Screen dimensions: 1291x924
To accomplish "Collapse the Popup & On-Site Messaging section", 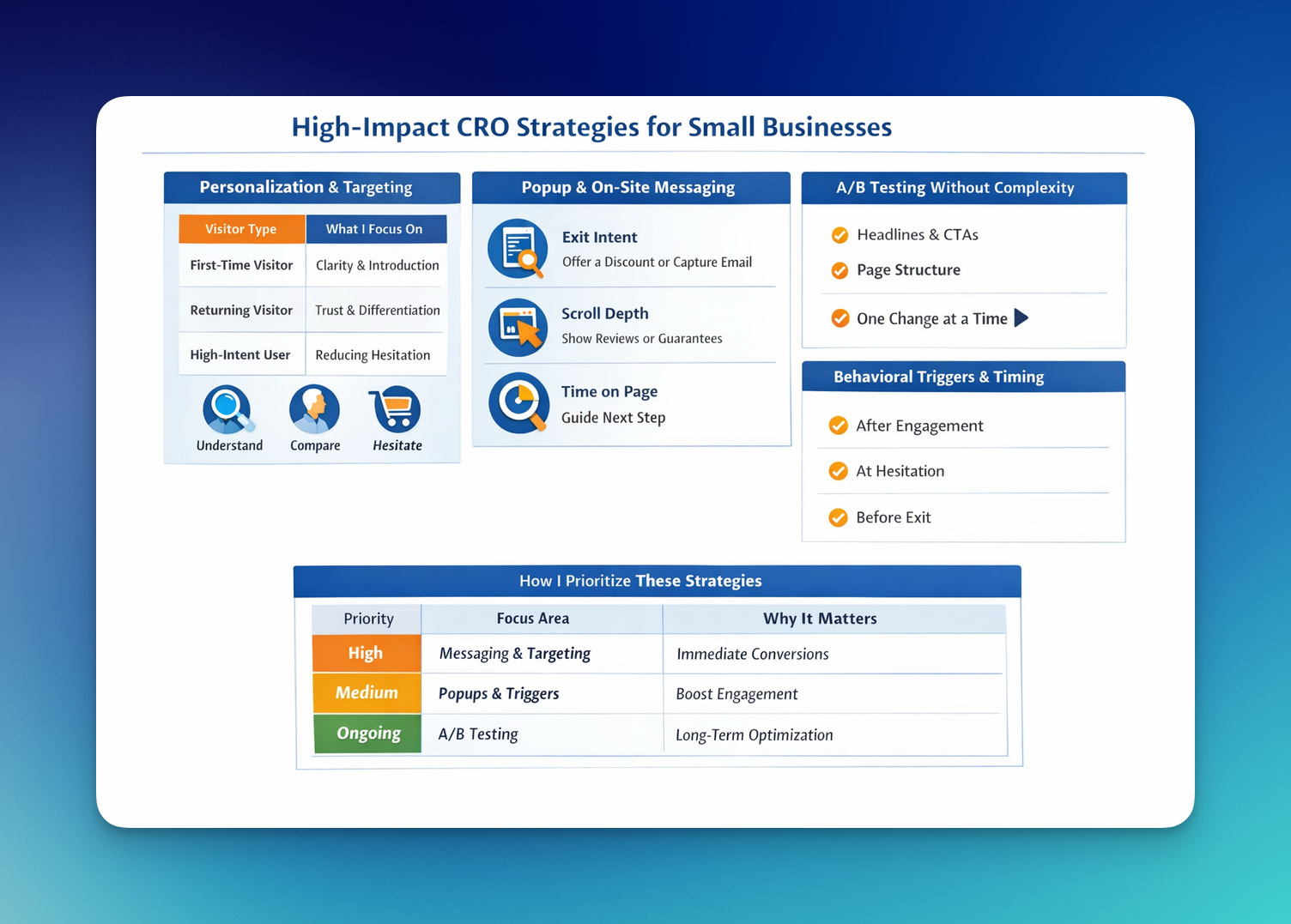I will click(x=630, y=187).
